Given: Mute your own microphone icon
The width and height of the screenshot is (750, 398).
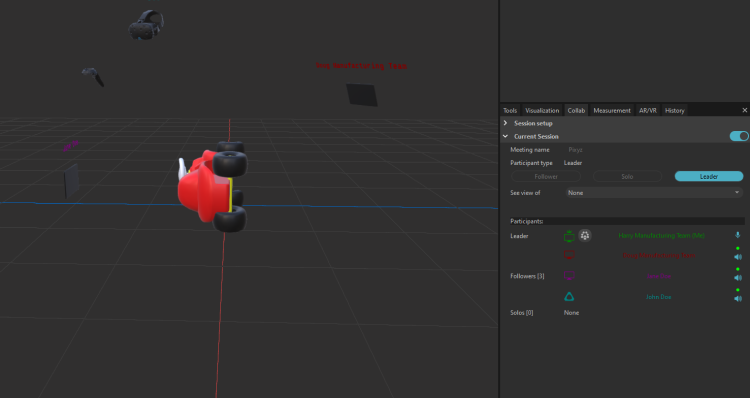Looking at the screenshot, I should pyautogui.click(x=738, y=235).
